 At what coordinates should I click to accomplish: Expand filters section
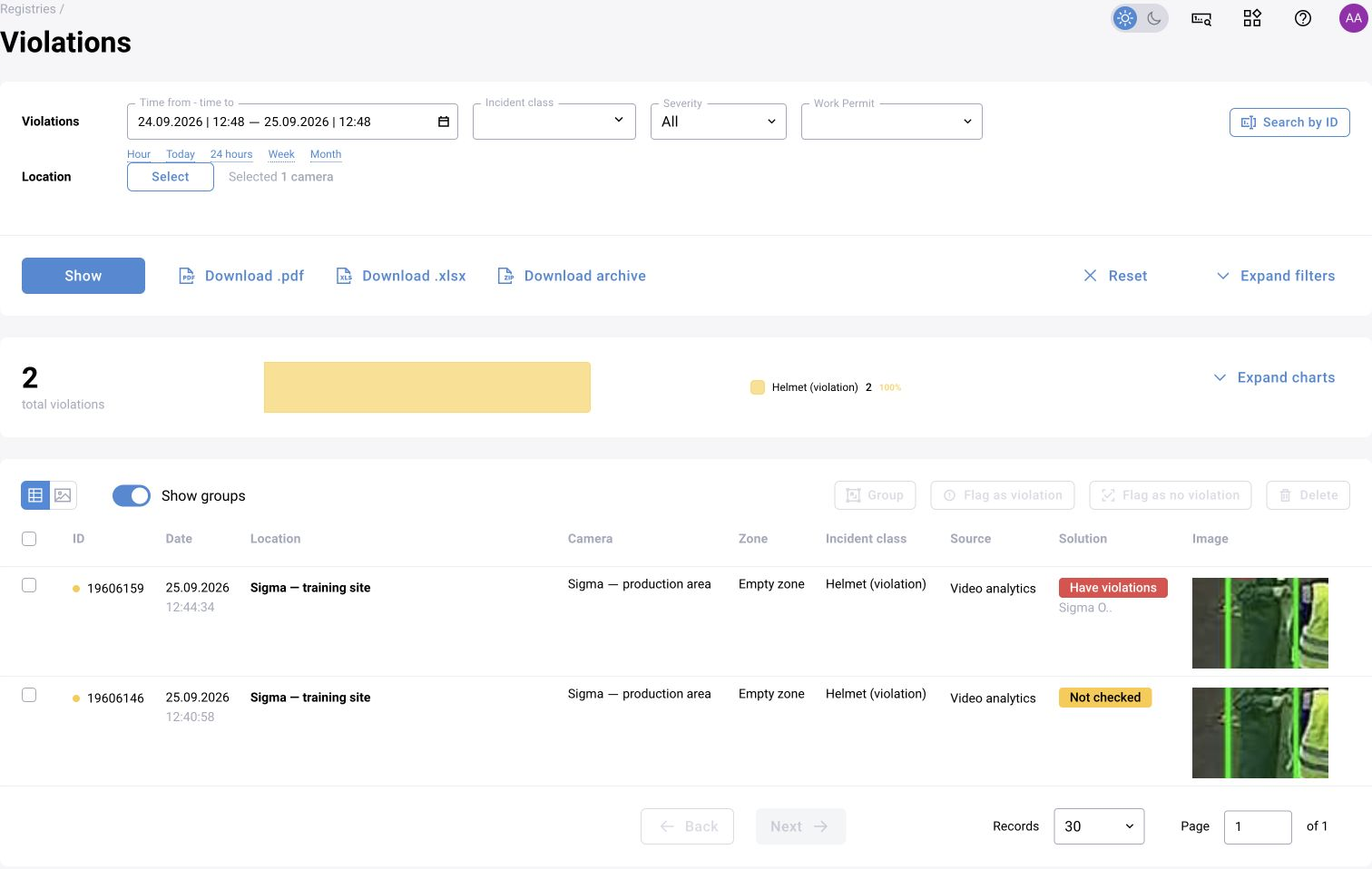coord(1275,276)
